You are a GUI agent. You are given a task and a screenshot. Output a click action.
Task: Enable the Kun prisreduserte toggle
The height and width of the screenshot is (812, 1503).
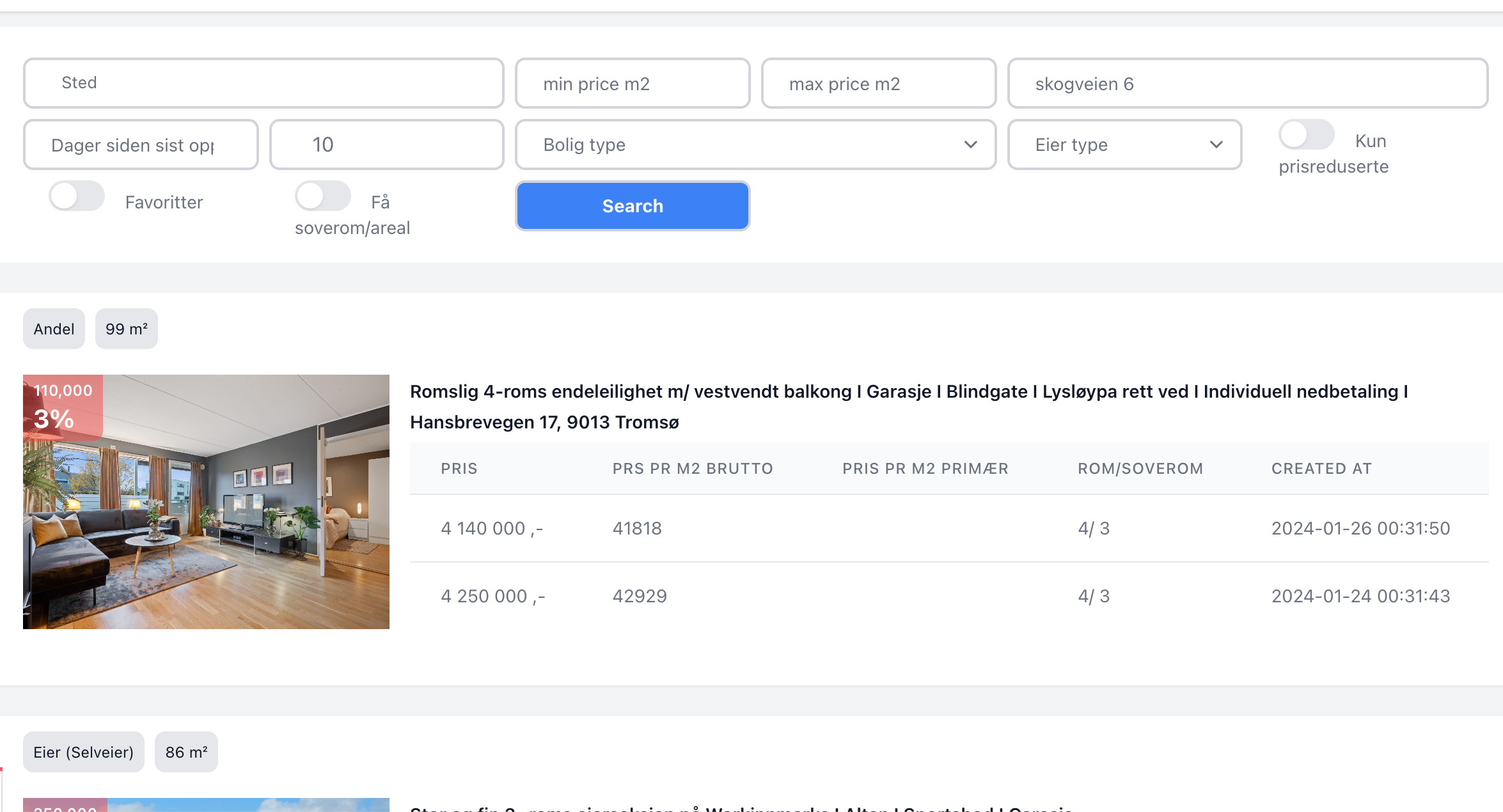(1305, 136)
